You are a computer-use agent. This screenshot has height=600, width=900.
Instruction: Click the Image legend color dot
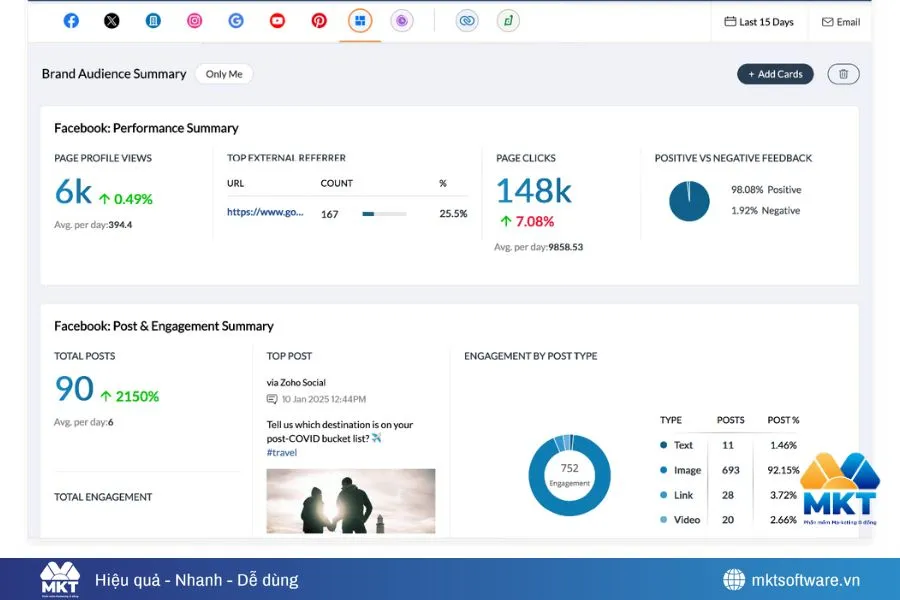pyautogui.click(x=664, y=470)
